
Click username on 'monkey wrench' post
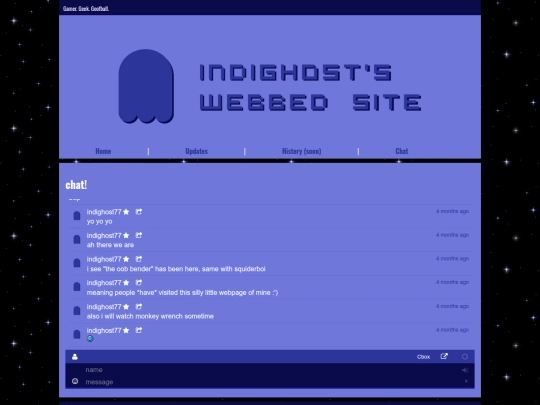(x=104, y=307)
